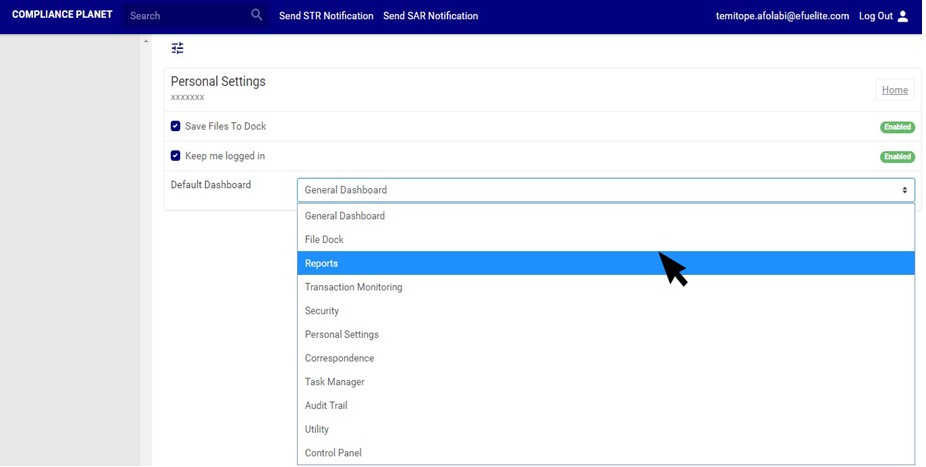Viewport: 926px width, 467px height.
Task: Click the search magnifier icon
Action: [257, 16]
